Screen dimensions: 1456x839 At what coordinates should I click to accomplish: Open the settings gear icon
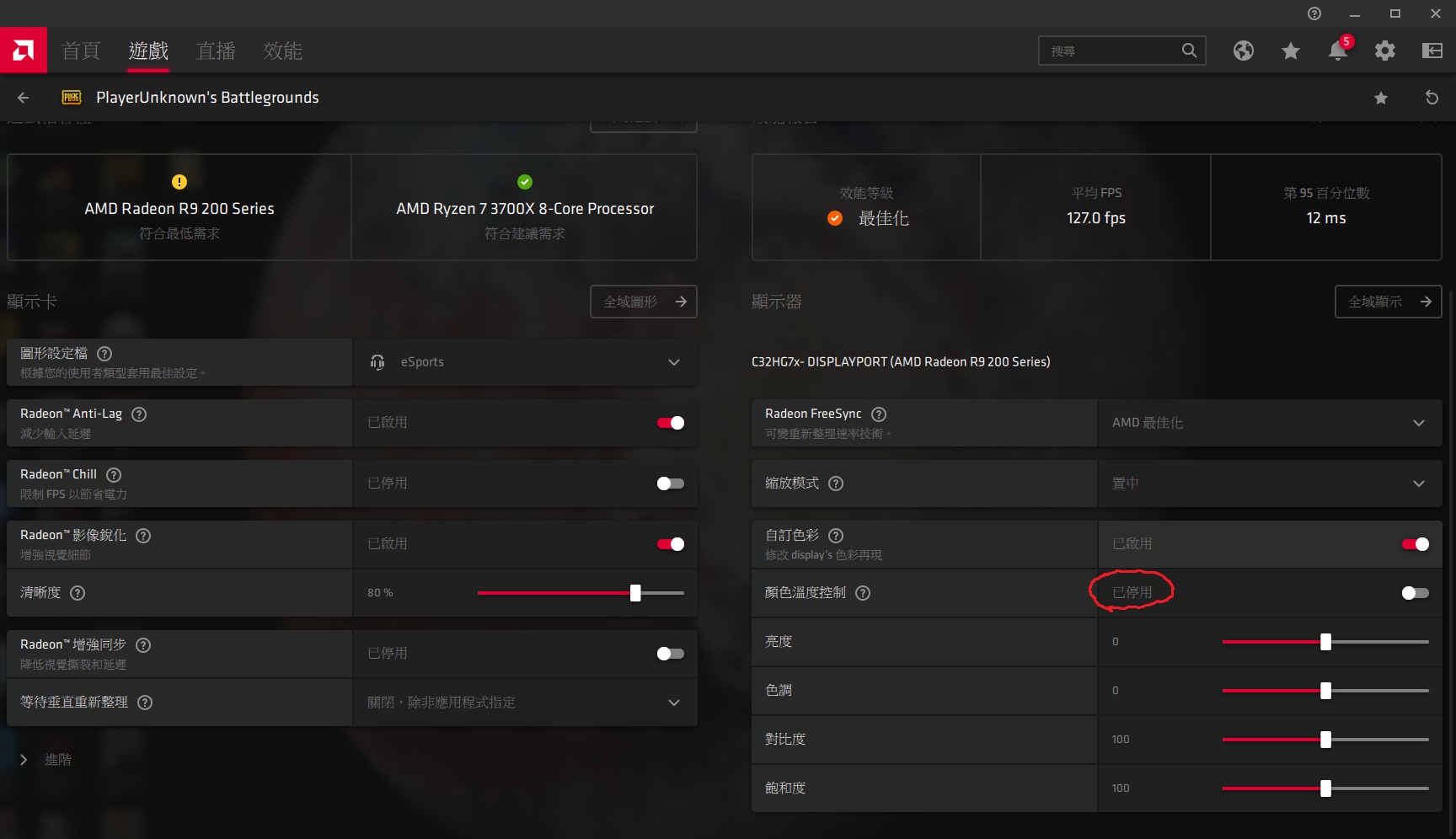point(1384,51)
